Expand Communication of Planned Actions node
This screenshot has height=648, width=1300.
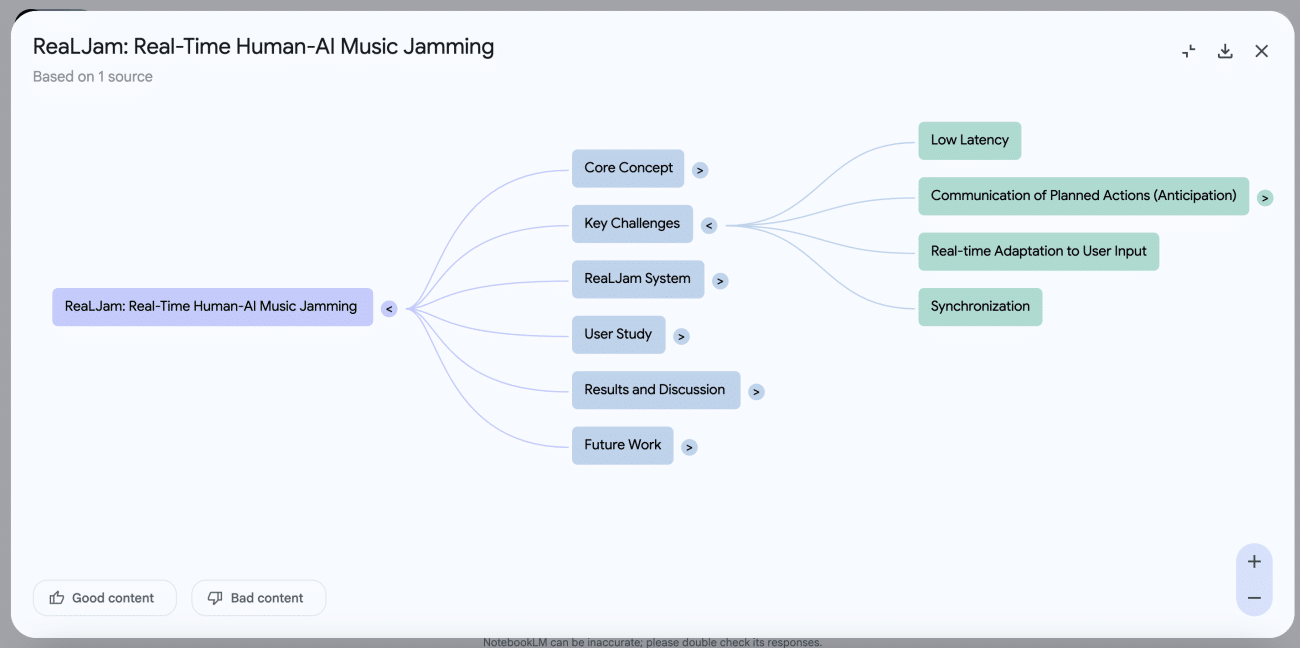1265,198
